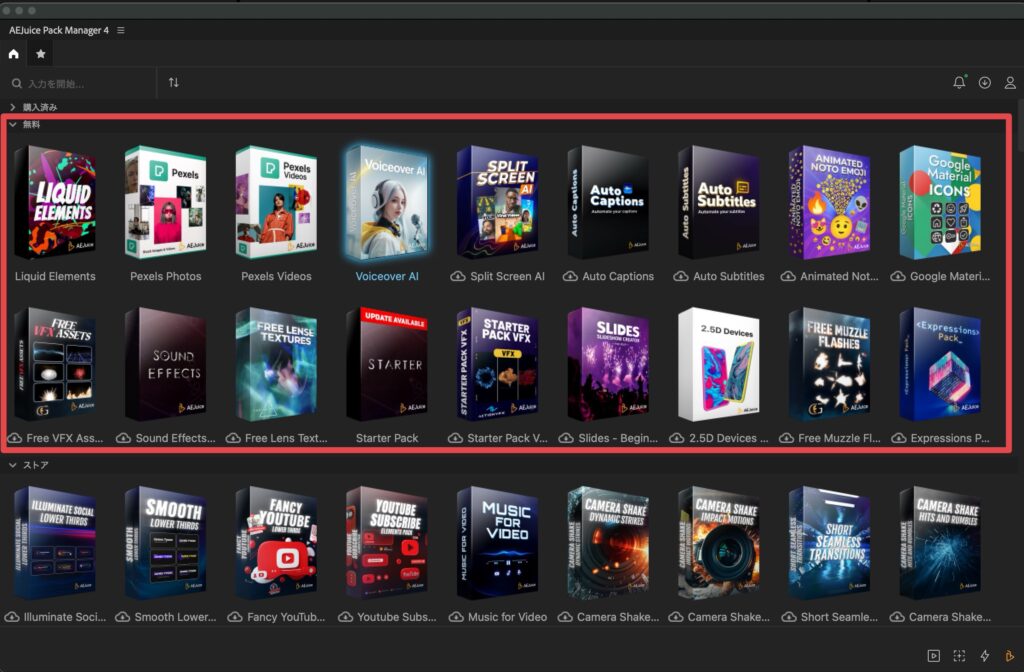Download Youtube Subscribe pack cloud icon
Viewport: 1024px width, 672px height.
pyautogui.click(x=345, y=617)
